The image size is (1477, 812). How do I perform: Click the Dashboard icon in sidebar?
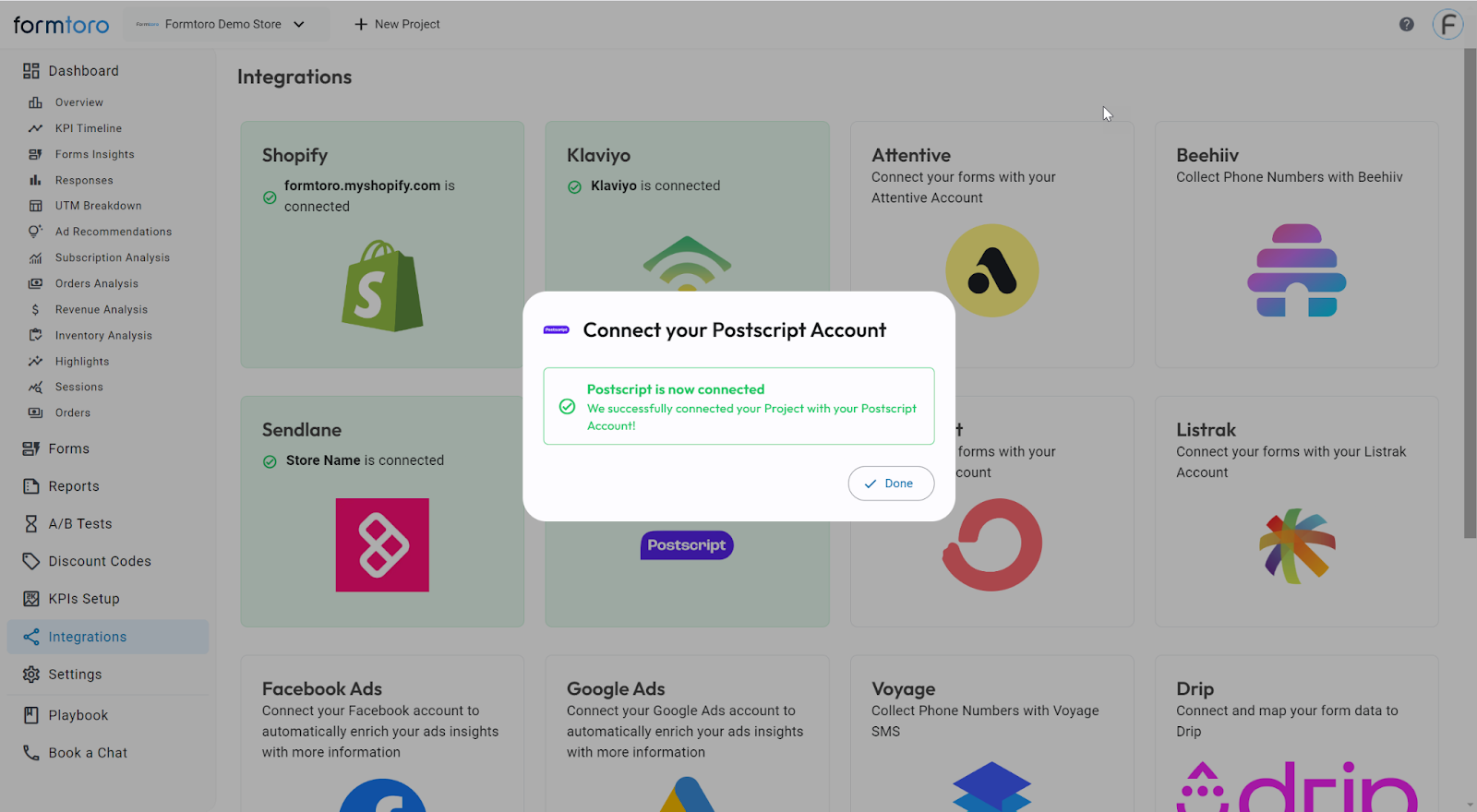point(31,71)
